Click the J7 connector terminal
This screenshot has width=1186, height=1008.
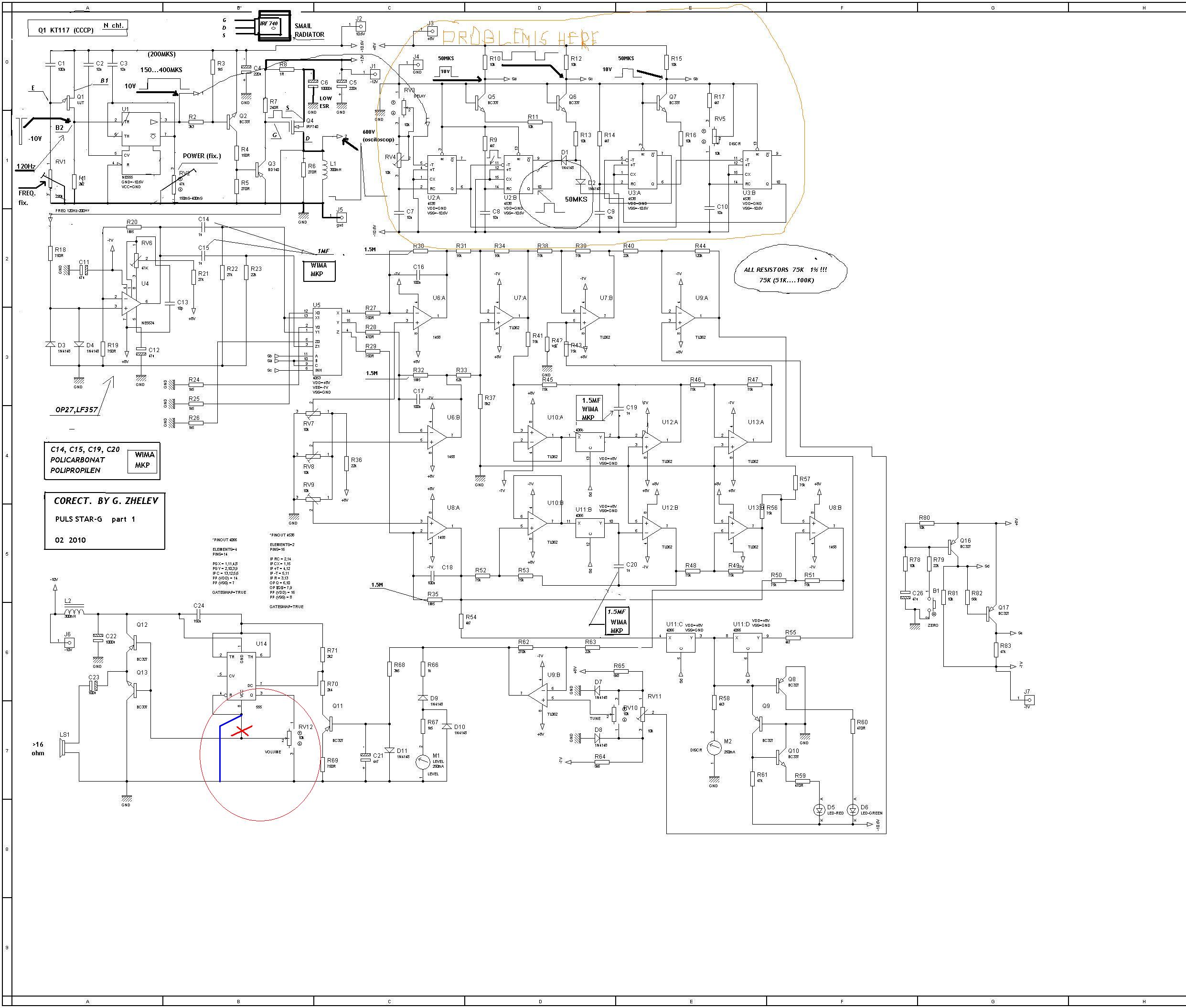click(1029, 699)
